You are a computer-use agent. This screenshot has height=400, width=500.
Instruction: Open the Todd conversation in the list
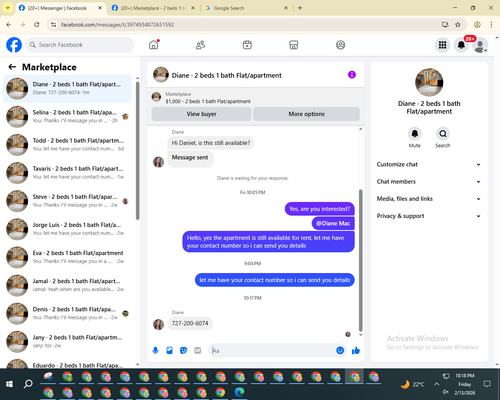click(x=67, y=145)
